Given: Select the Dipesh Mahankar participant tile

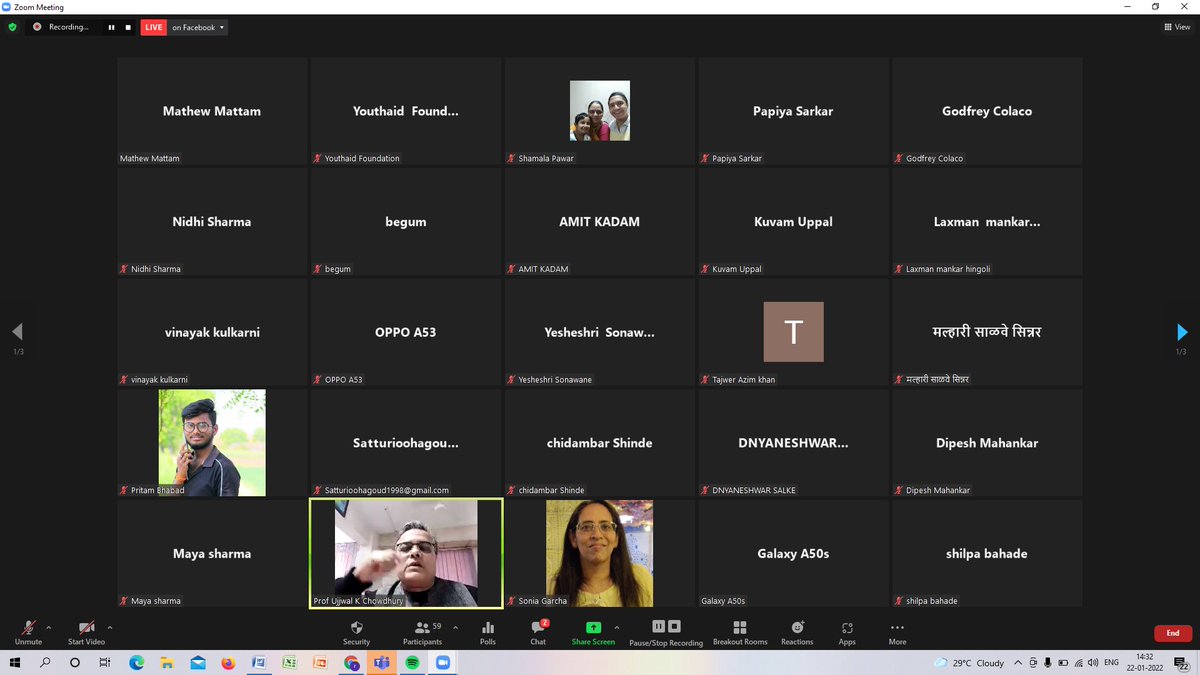Looking at the screenshot, I should click(x=987, y=442).
